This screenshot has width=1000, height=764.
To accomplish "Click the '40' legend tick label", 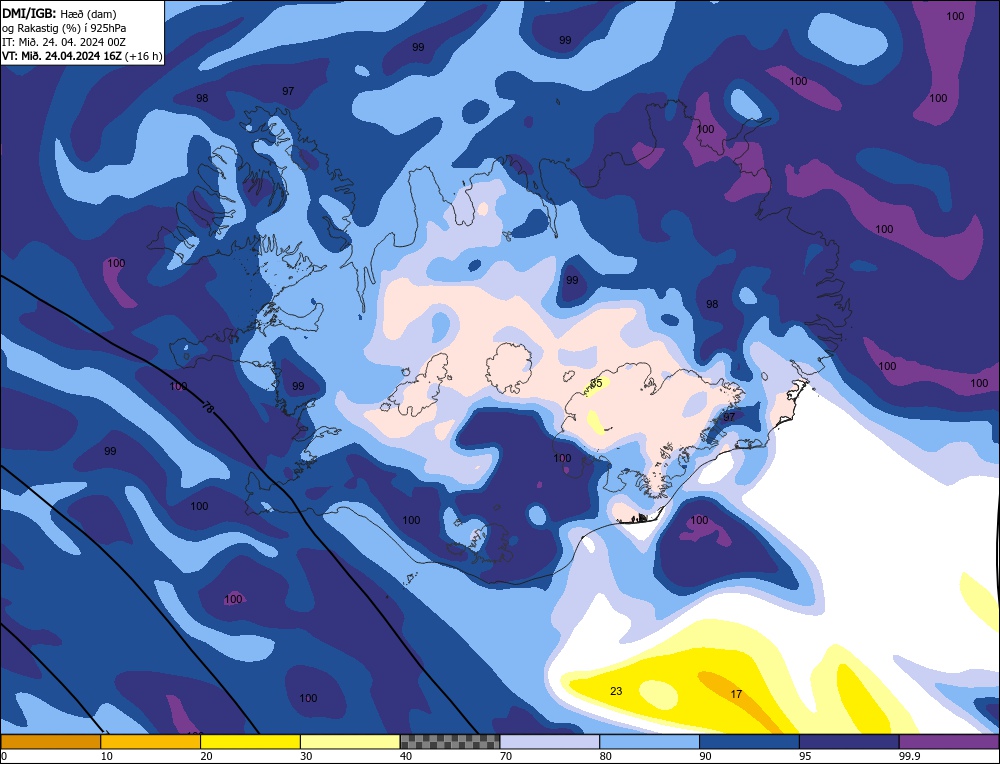I will pos(406,756).
